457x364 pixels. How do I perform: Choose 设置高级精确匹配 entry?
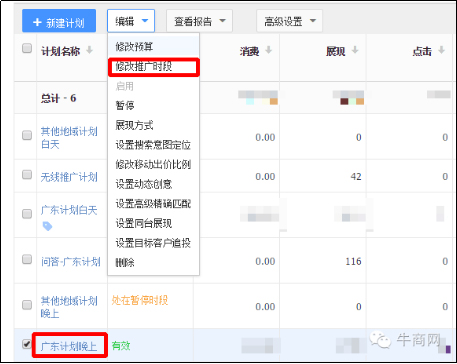tap(153, 204)
